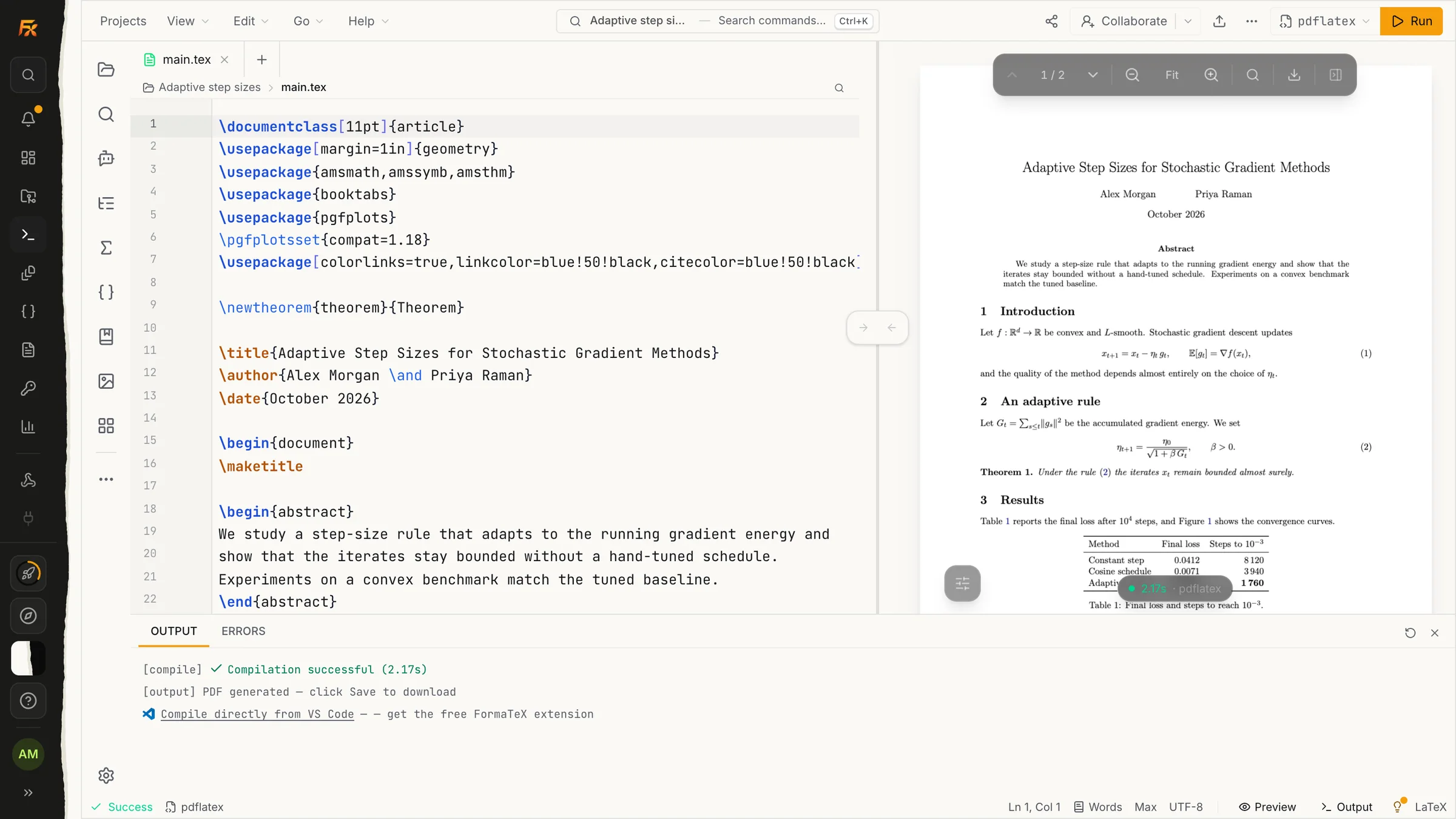The image size is (1456, 819).
Task: Click Compile directly from VS Code link
Action: (x=257, y=714)
